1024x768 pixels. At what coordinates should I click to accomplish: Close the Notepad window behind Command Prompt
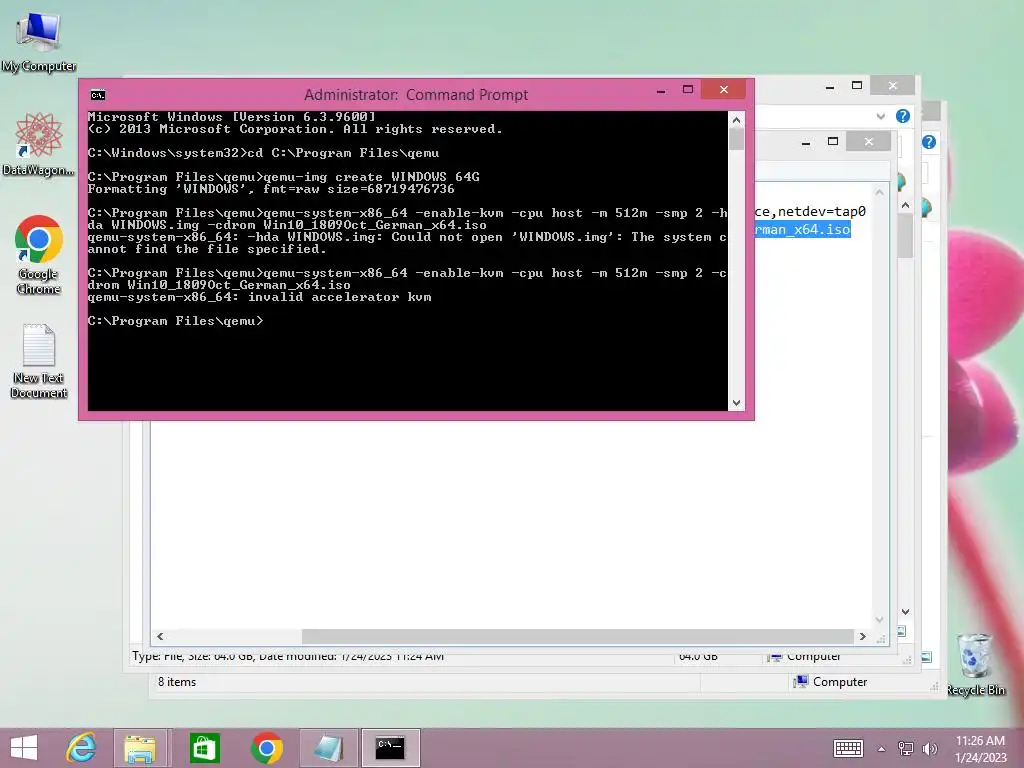click(x=869, y=142)
